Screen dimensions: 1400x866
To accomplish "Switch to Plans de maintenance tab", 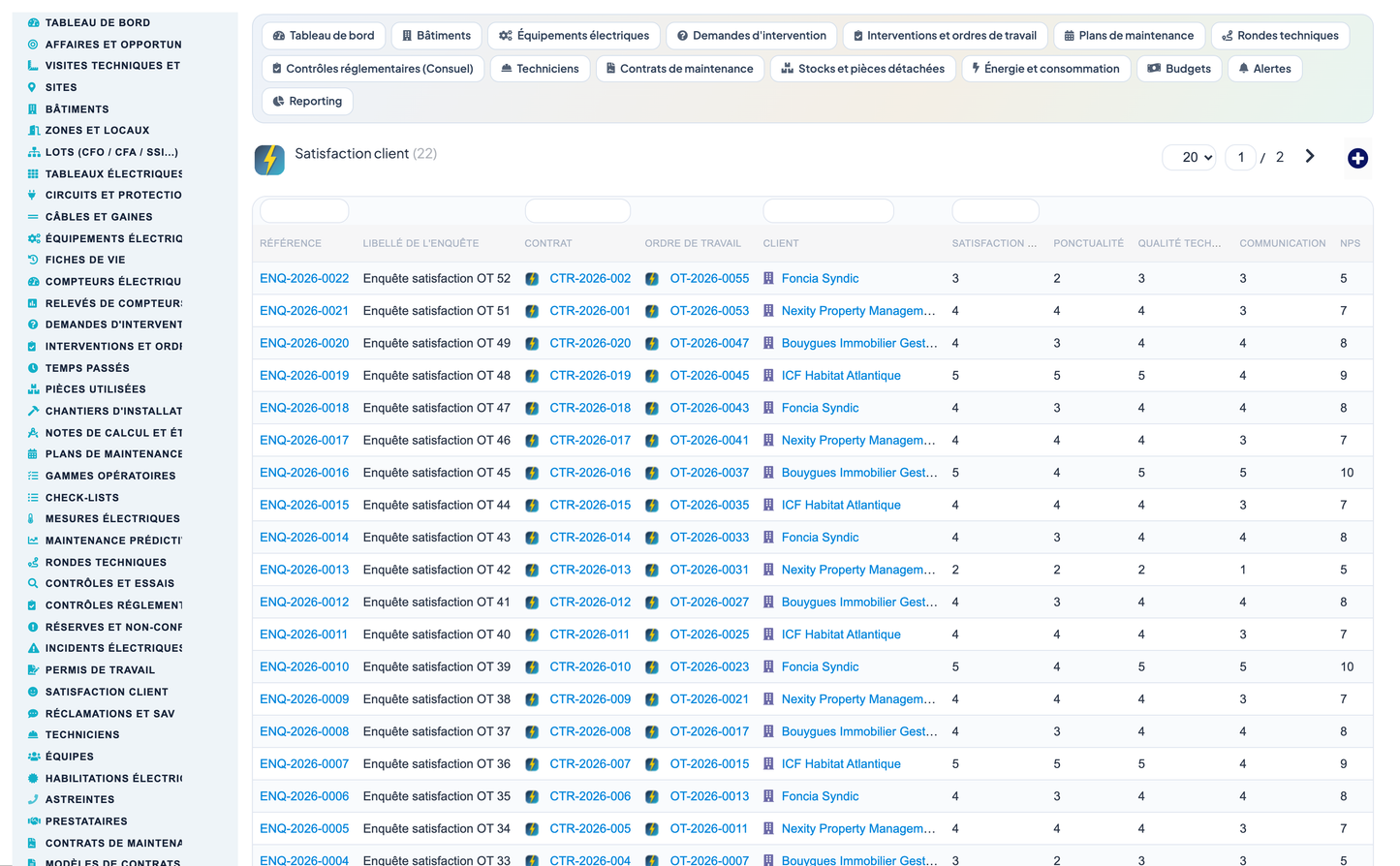I will pos(1129,36).
